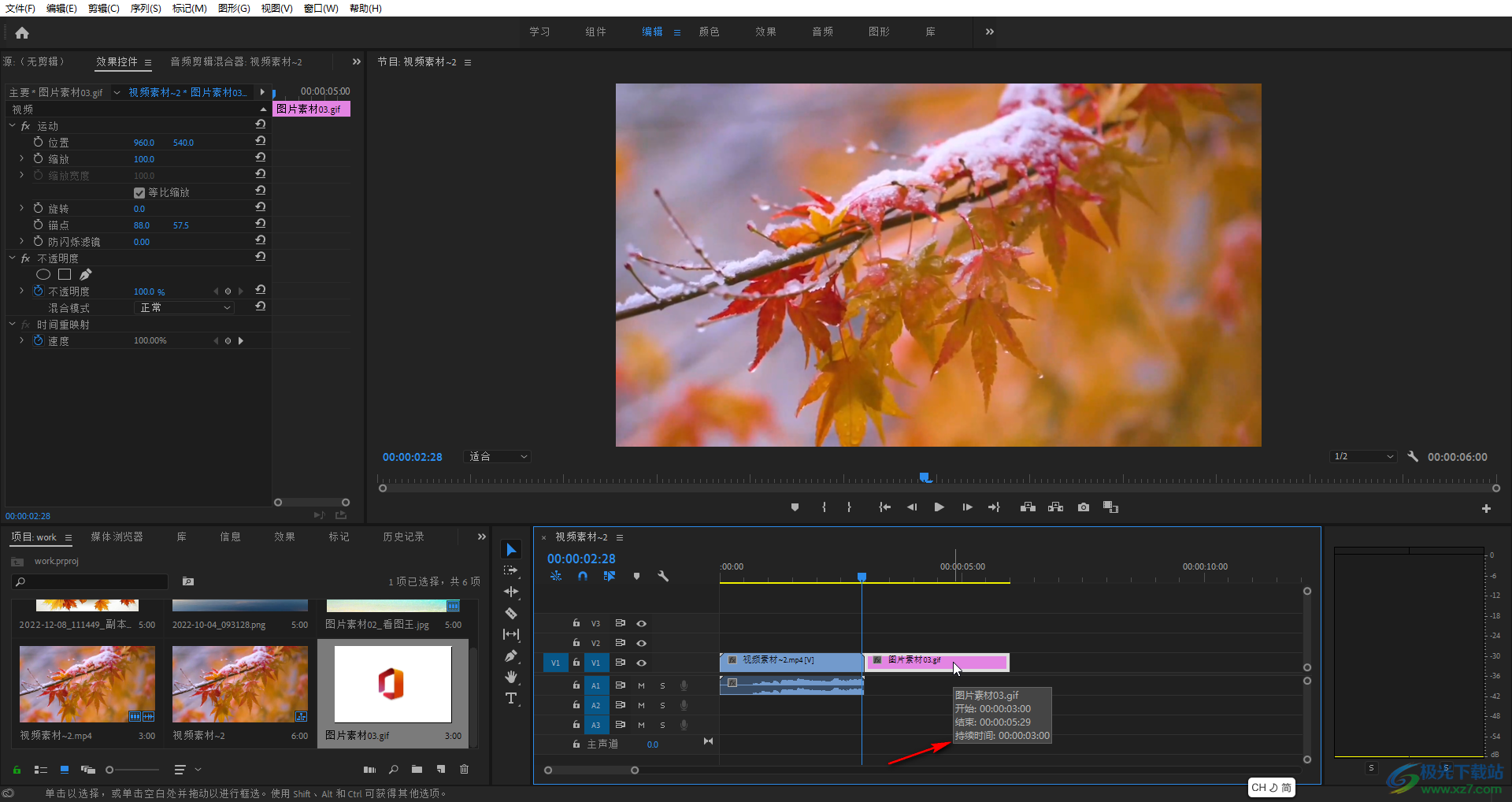The width and height of the screenshot is (1512, 802).
Task: Go to In point button
Action: [x=884, y=507]
